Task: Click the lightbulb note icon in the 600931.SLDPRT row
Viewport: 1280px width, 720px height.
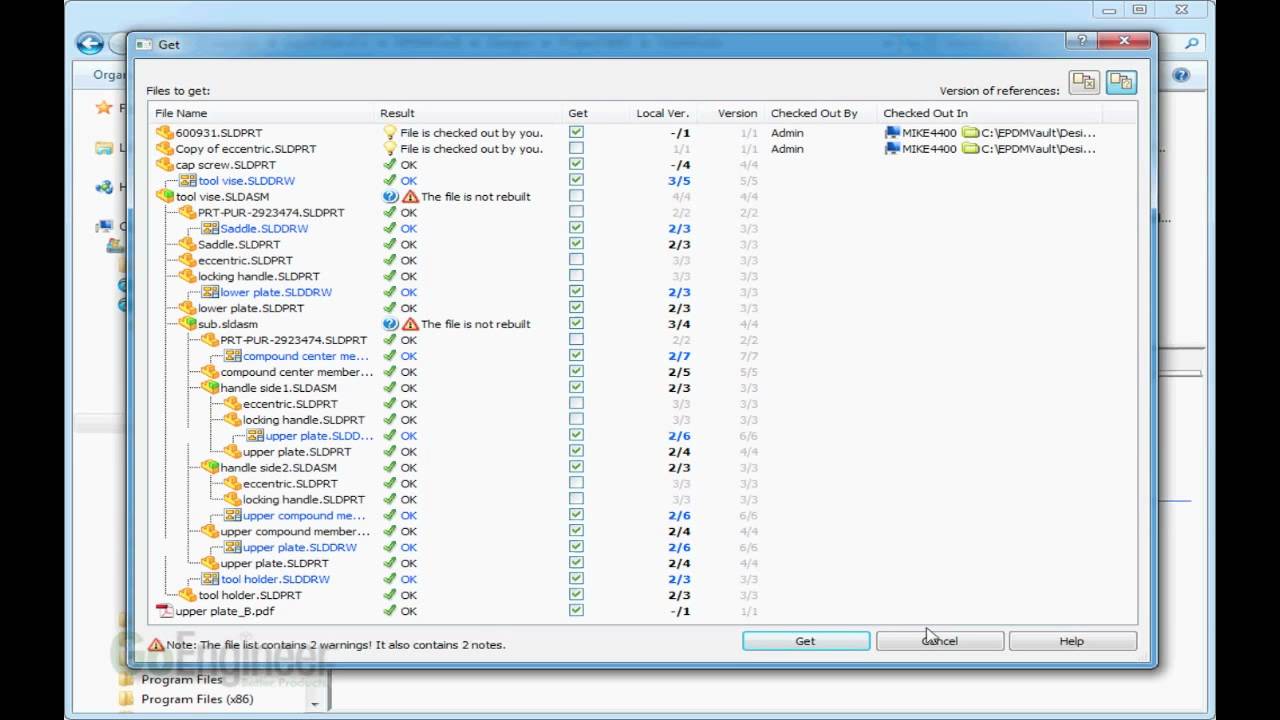Action: point(390,132)
